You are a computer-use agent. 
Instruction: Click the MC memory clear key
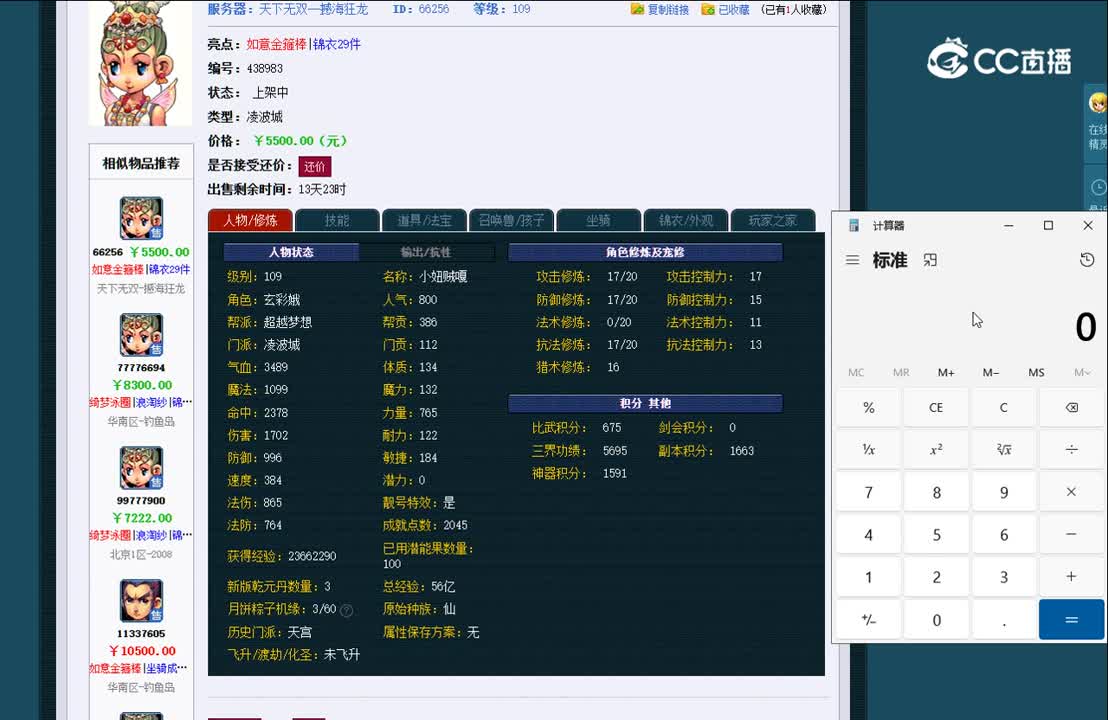[856, 372]
